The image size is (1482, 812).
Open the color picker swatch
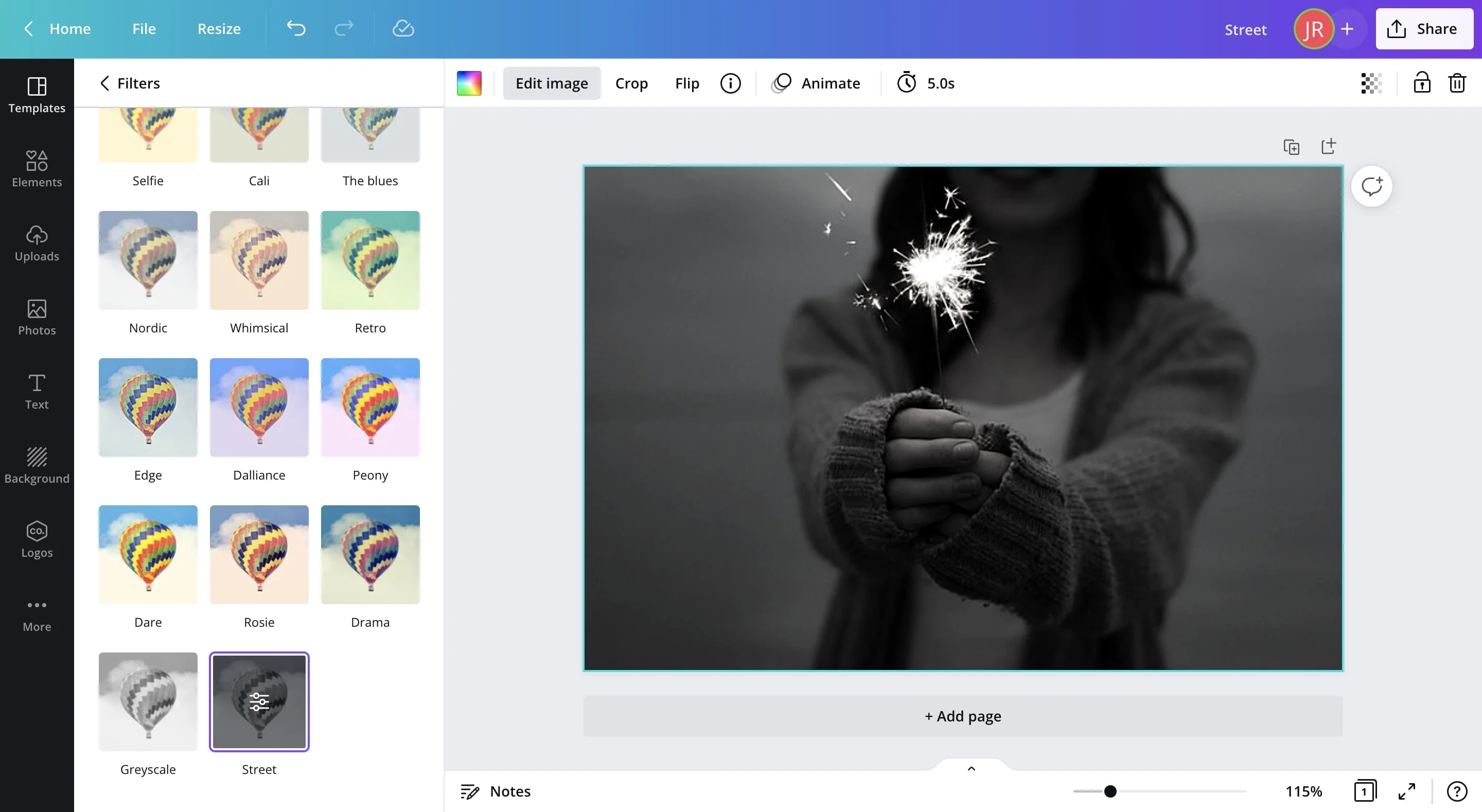coord(468,83)
